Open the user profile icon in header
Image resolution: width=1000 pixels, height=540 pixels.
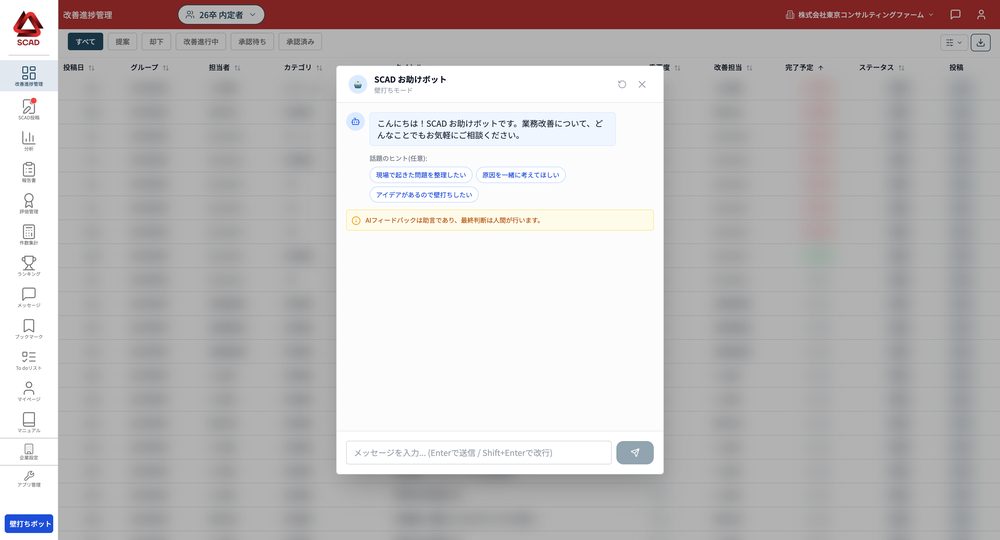tap(981, 14)
